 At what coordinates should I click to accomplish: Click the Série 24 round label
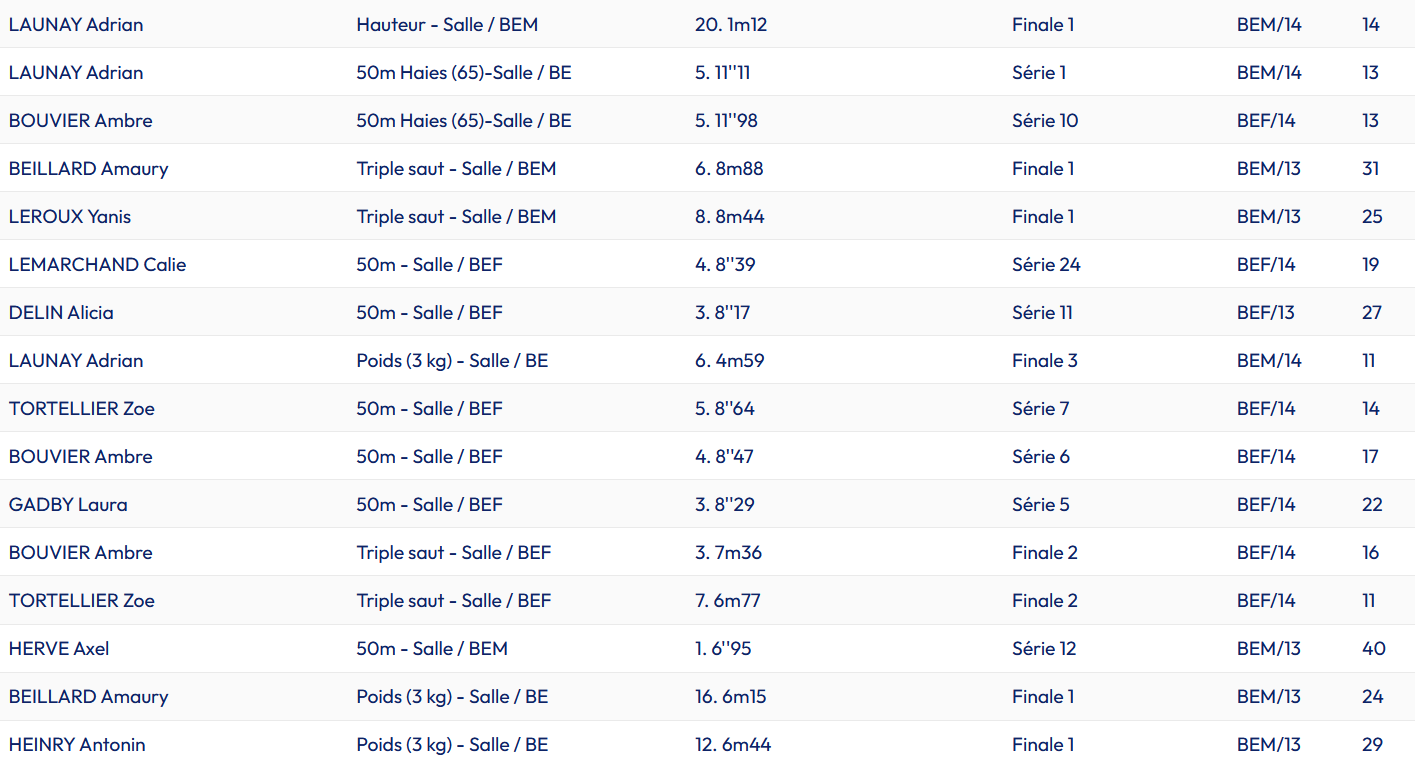point(1046,265)
